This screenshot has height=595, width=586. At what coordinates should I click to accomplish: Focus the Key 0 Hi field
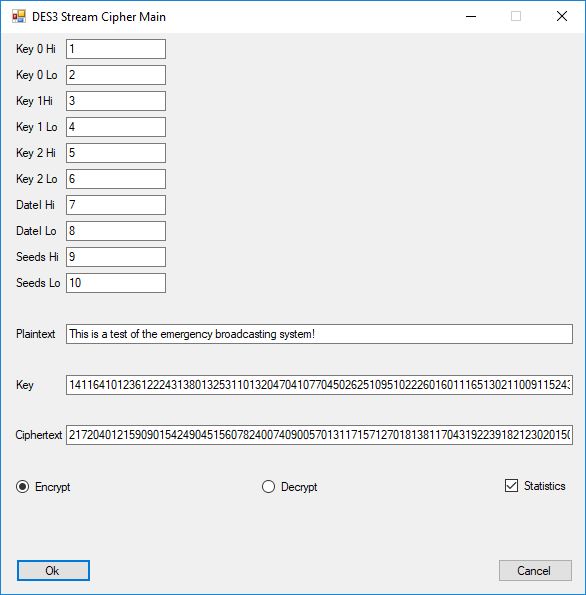point(116,49)
